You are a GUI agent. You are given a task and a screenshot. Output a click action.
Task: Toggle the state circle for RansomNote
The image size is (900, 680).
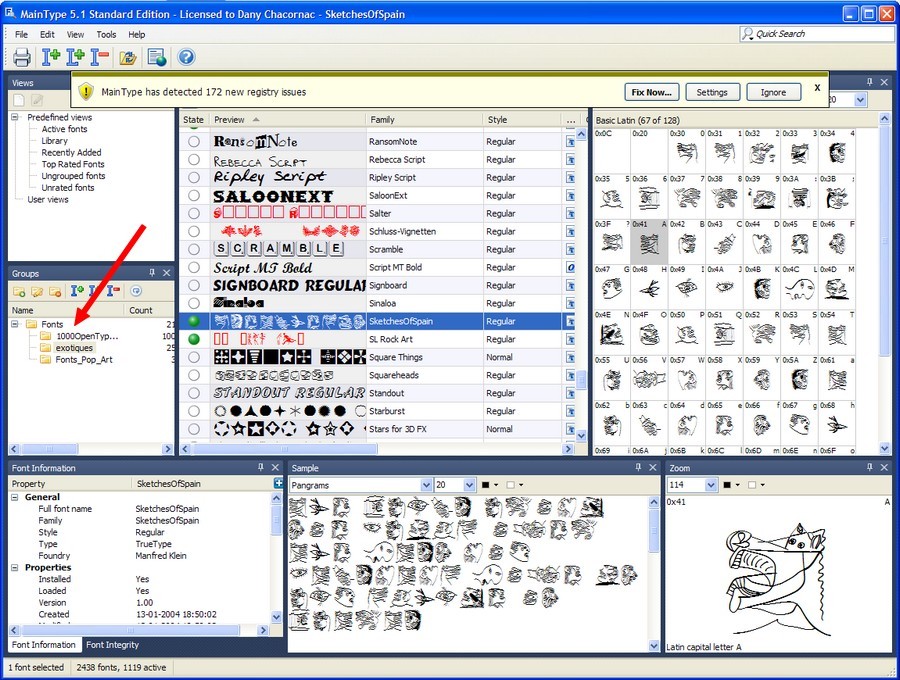tap(194, 141)
